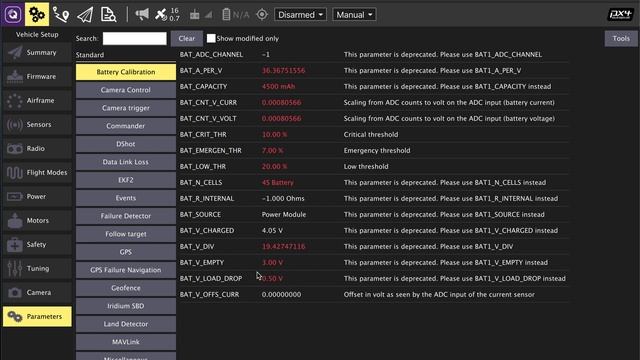Edit BAT_V_DIV value 19.42747116
This screenshot has height=360, width=640.
click(x=283, y=247)
